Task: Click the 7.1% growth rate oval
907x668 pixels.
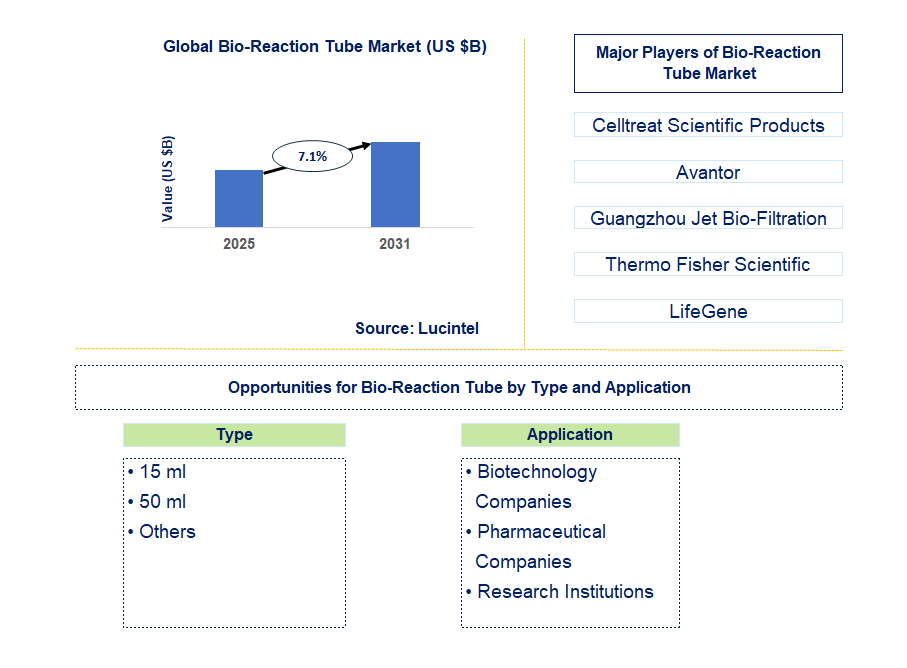Action: coord(312,156)
